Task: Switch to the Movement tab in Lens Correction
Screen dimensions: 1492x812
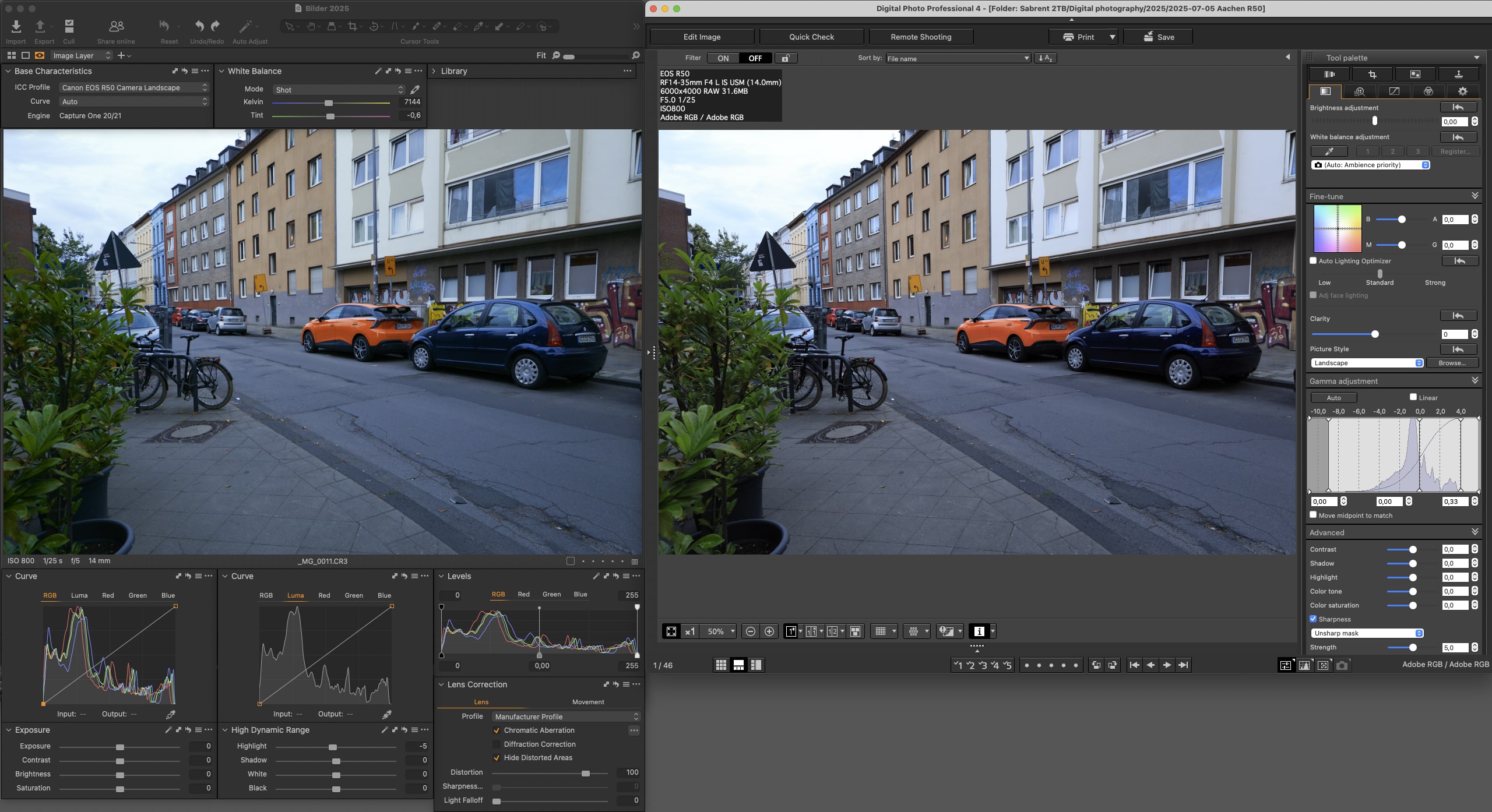Action: click(588, 702)
